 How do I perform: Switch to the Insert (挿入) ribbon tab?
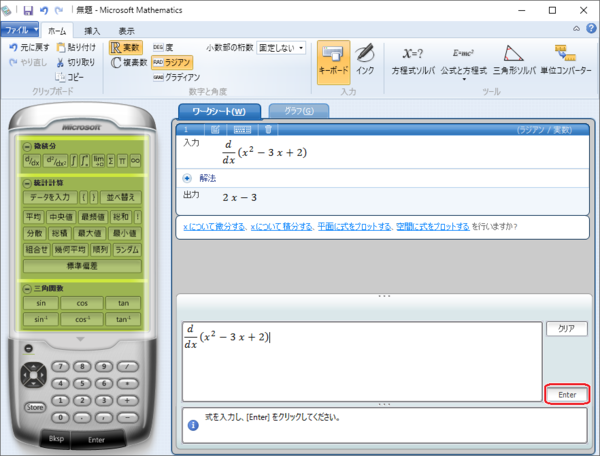92,31
